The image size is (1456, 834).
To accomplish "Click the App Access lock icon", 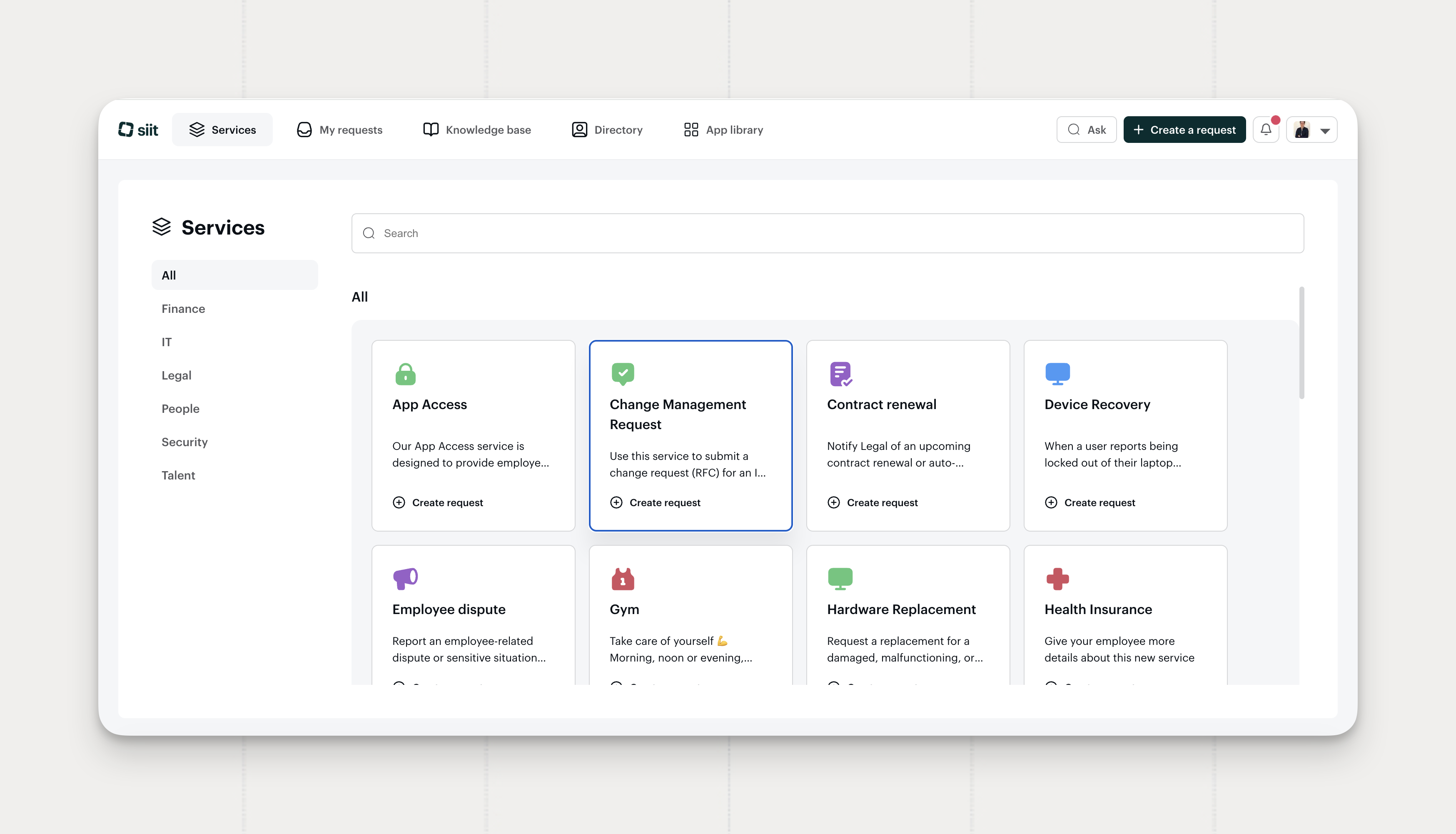I will (405, 374).
